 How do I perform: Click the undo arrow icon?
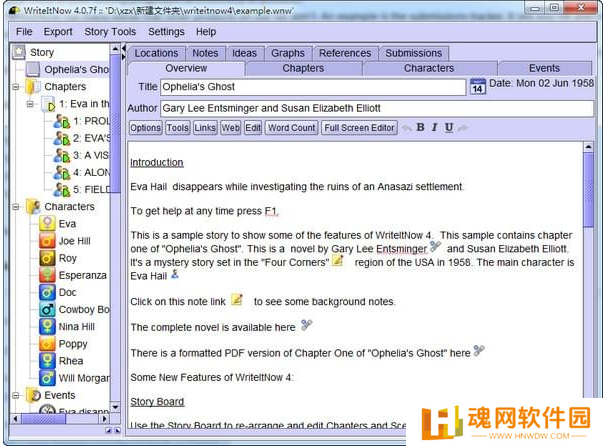(x=407, y=128)
